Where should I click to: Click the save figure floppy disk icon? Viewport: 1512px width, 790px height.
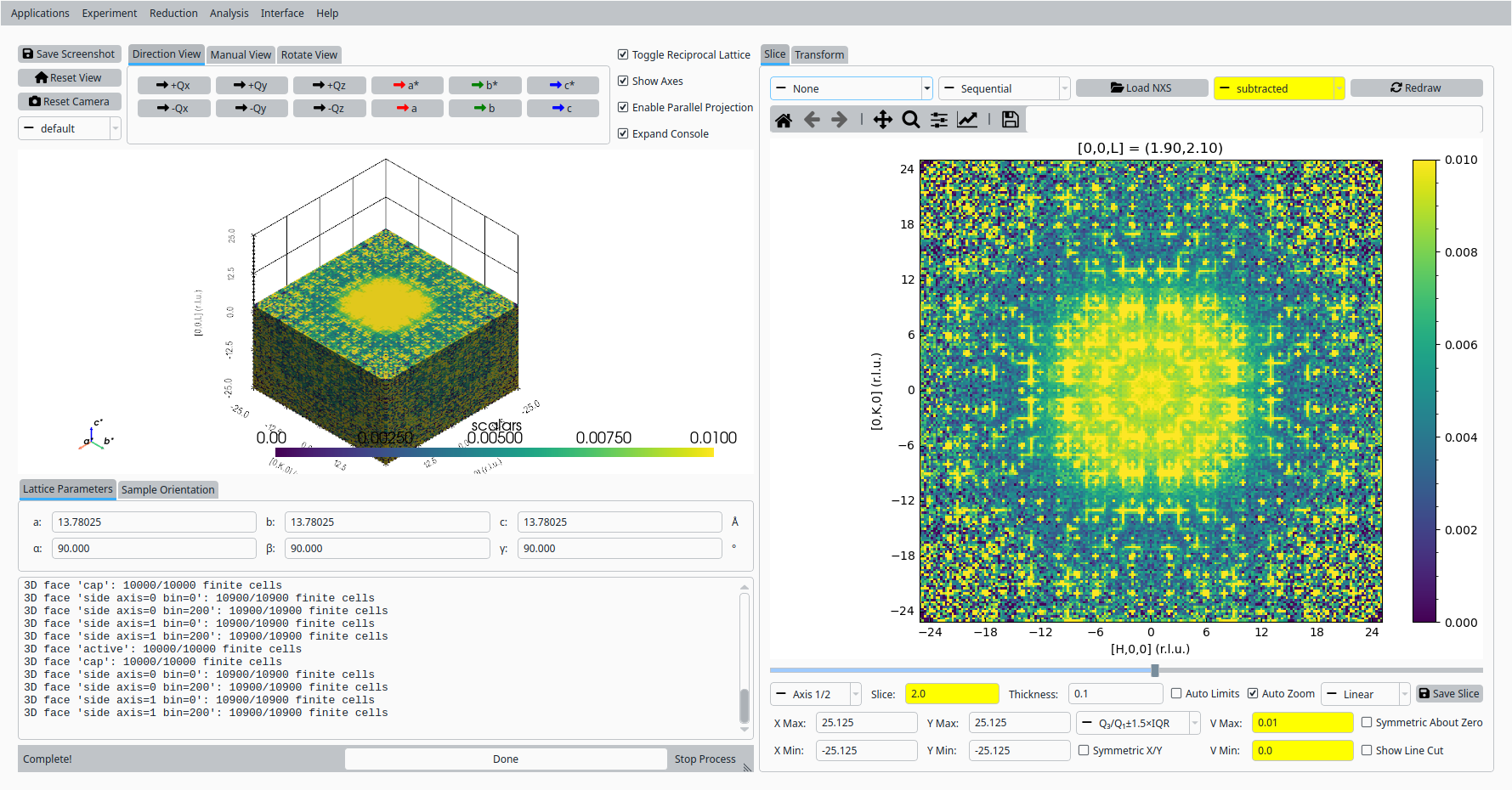point(1010,120)
